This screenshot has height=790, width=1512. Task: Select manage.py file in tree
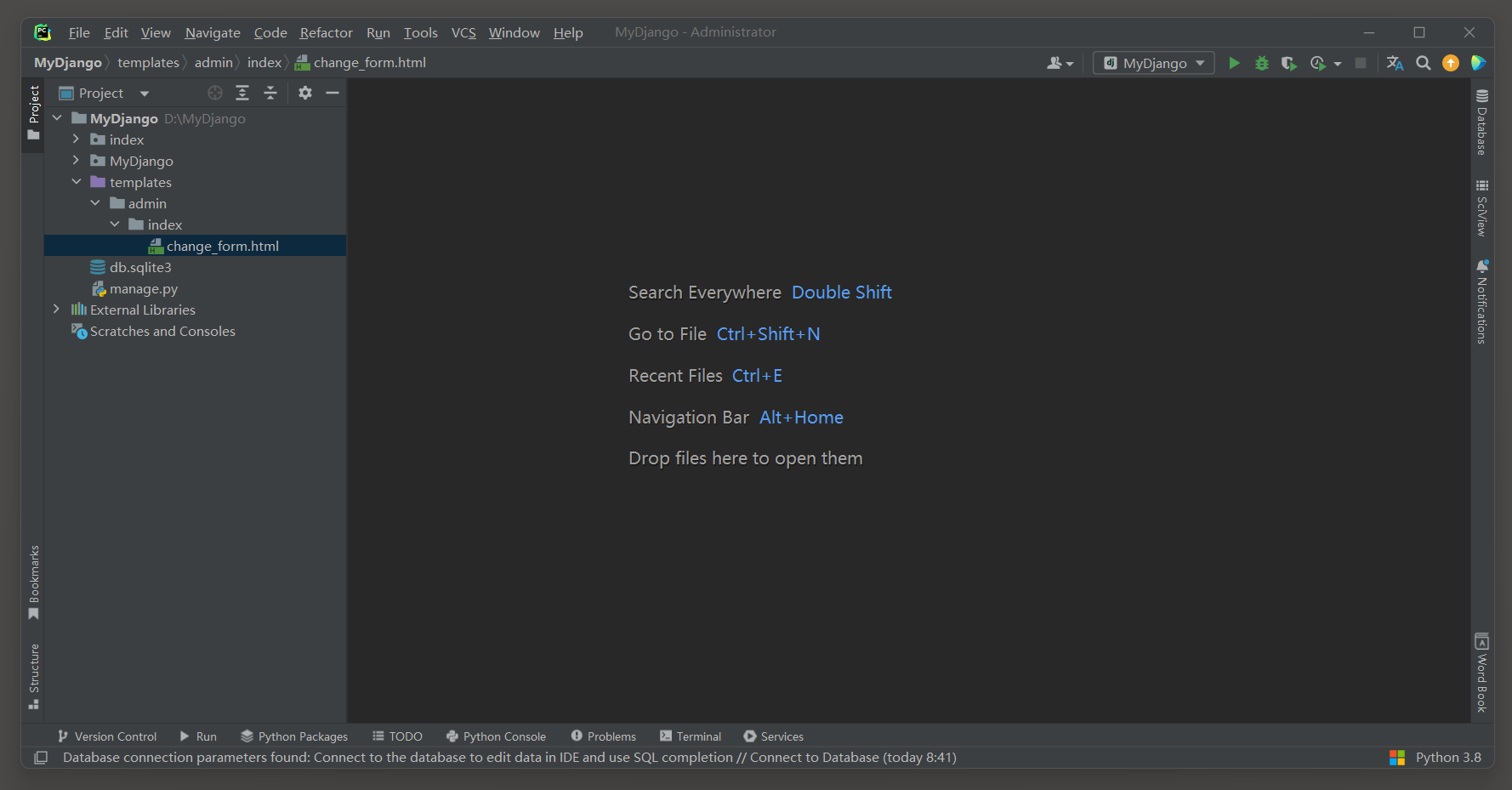coord(195,288)
